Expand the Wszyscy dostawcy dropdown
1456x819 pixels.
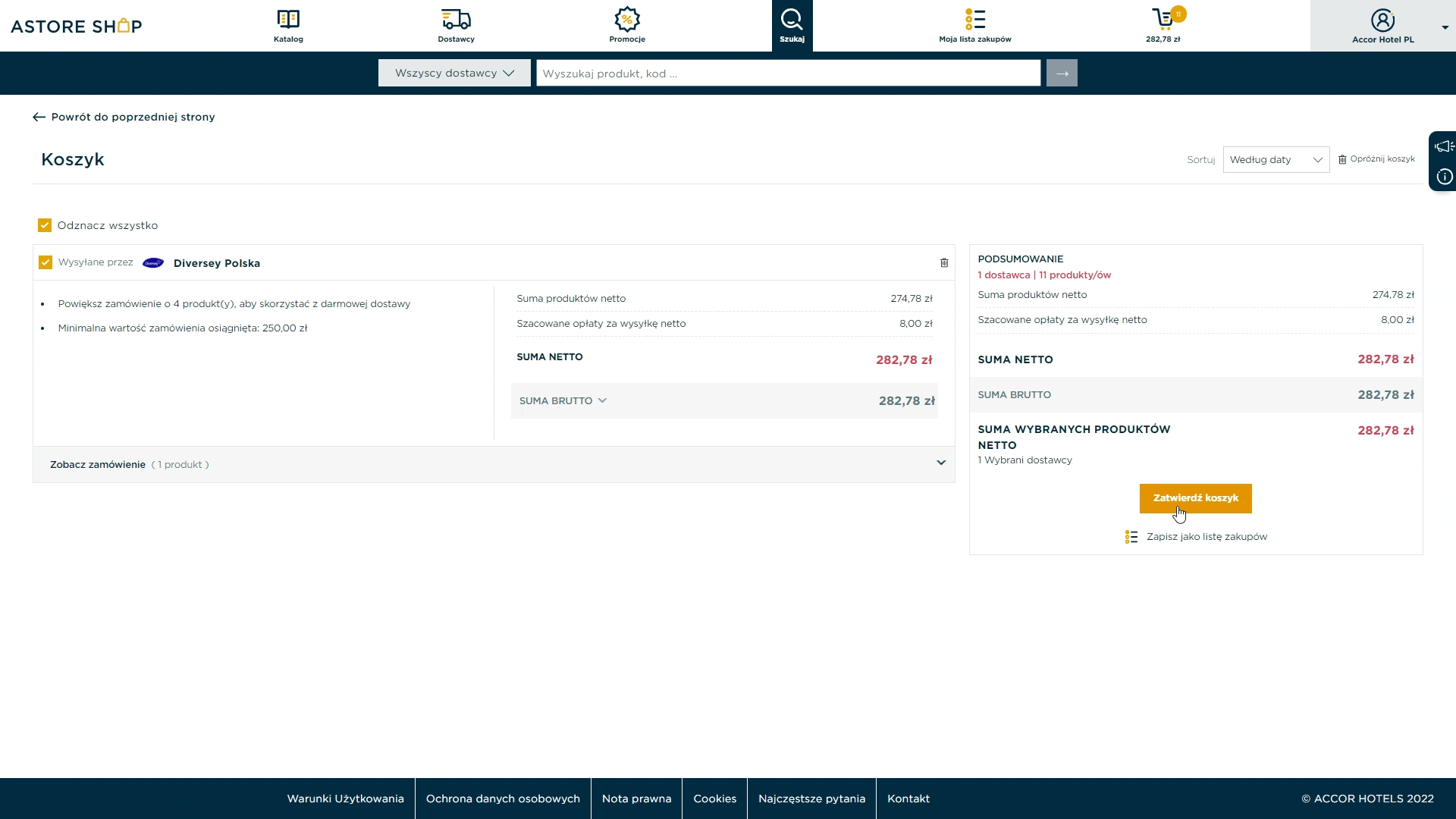point(454,73)
